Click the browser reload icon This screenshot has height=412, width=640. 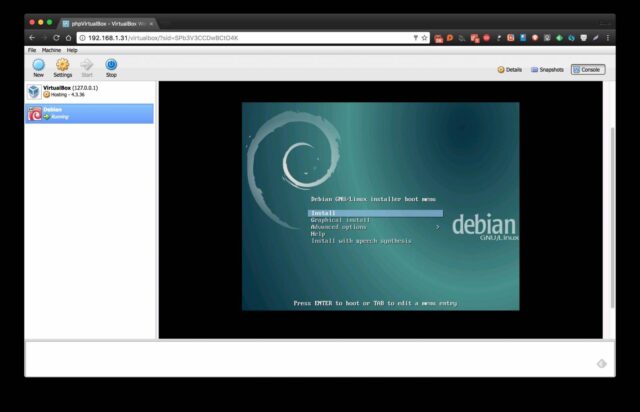56,38
